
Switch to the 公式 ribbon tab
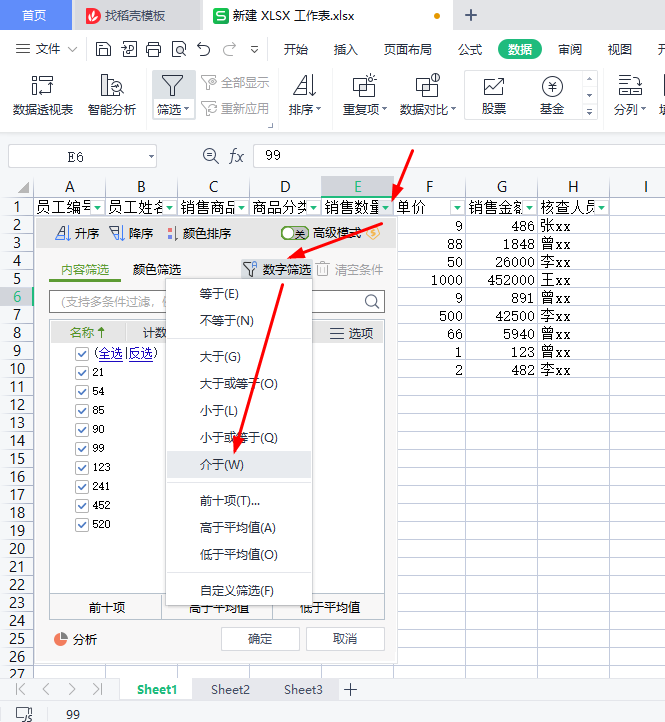(470, 49)
